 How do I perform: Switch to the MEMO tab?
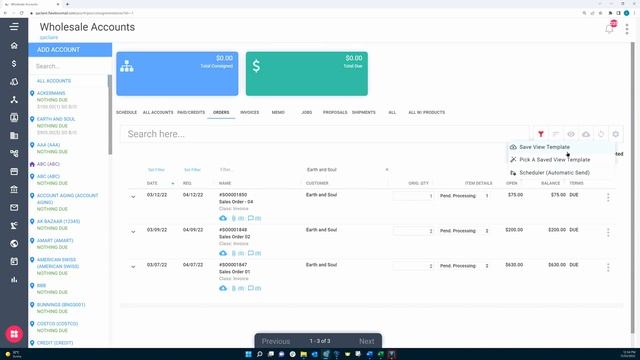coord(278,112)
